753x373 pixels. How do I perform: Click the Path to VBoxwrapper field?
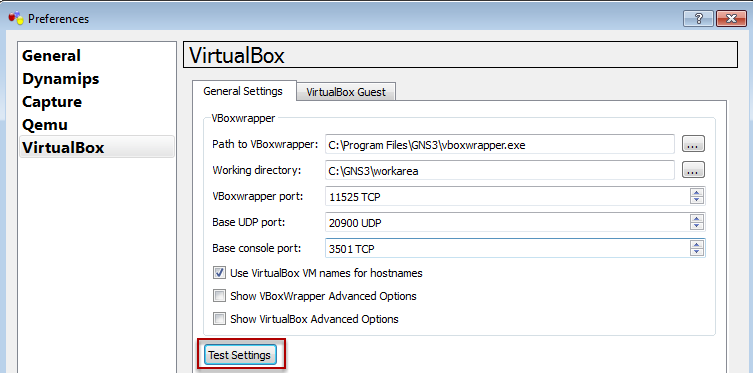[x=499, y=144]
